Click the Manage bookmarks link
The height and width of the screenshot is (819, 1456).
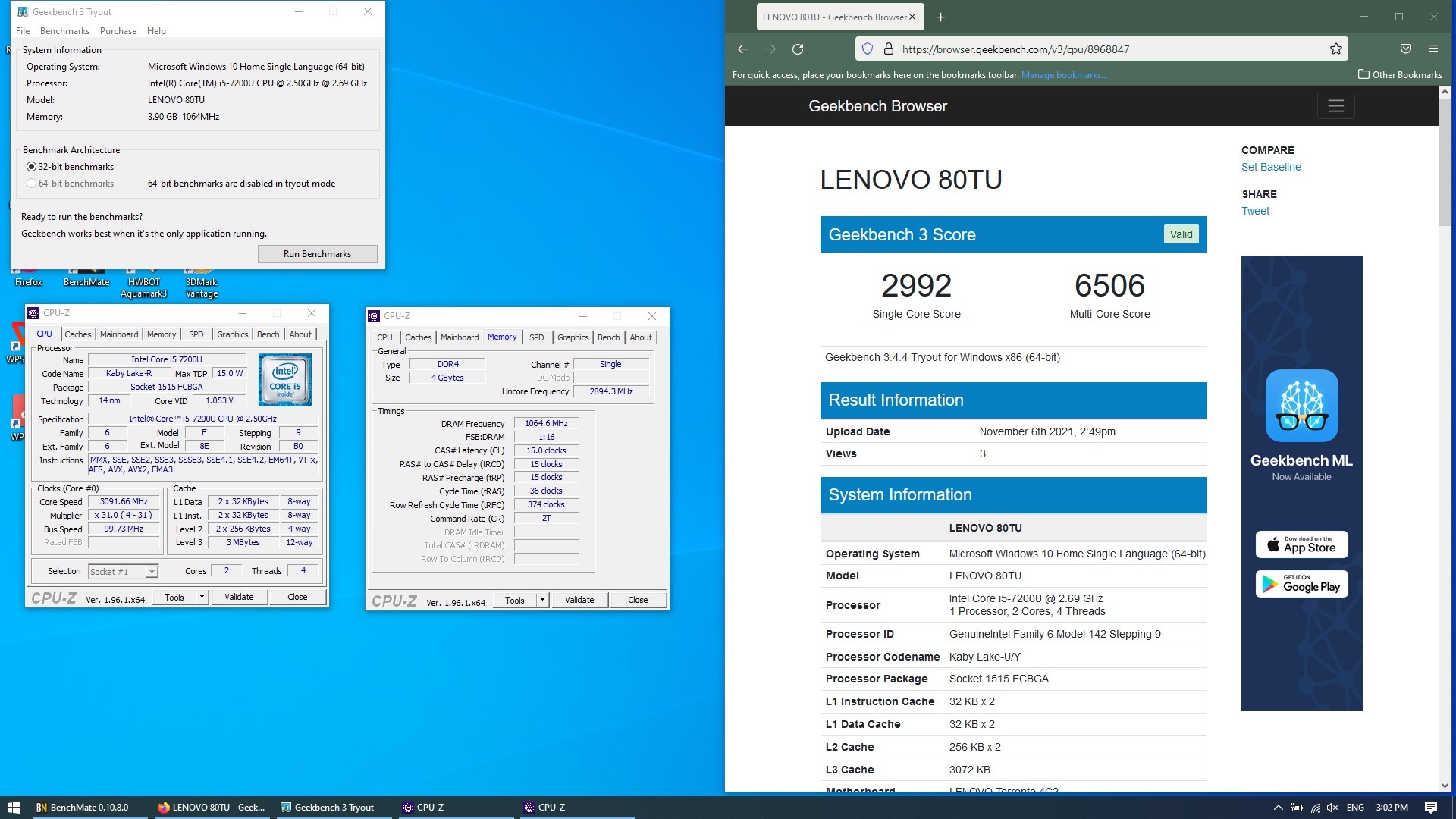coord(1064,75)
